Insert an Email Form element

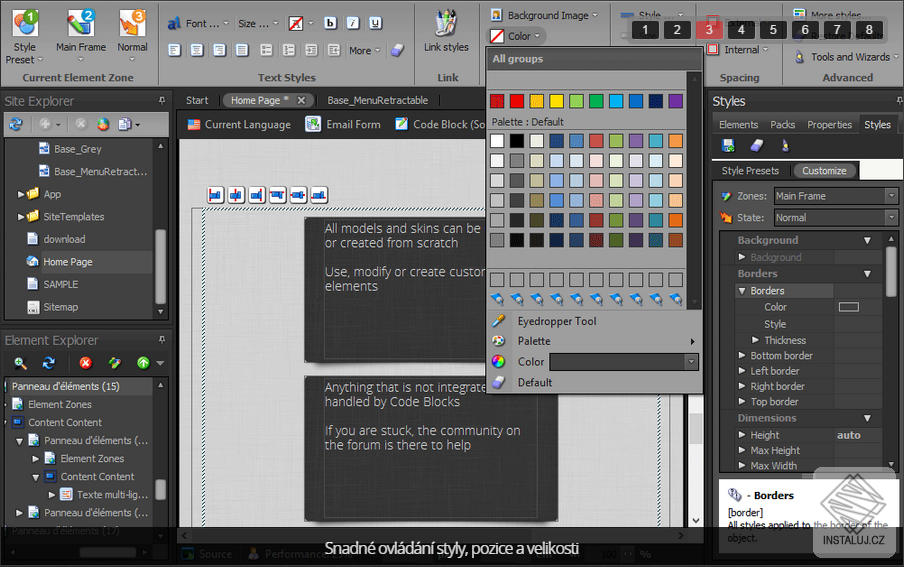tap(343, 124)
